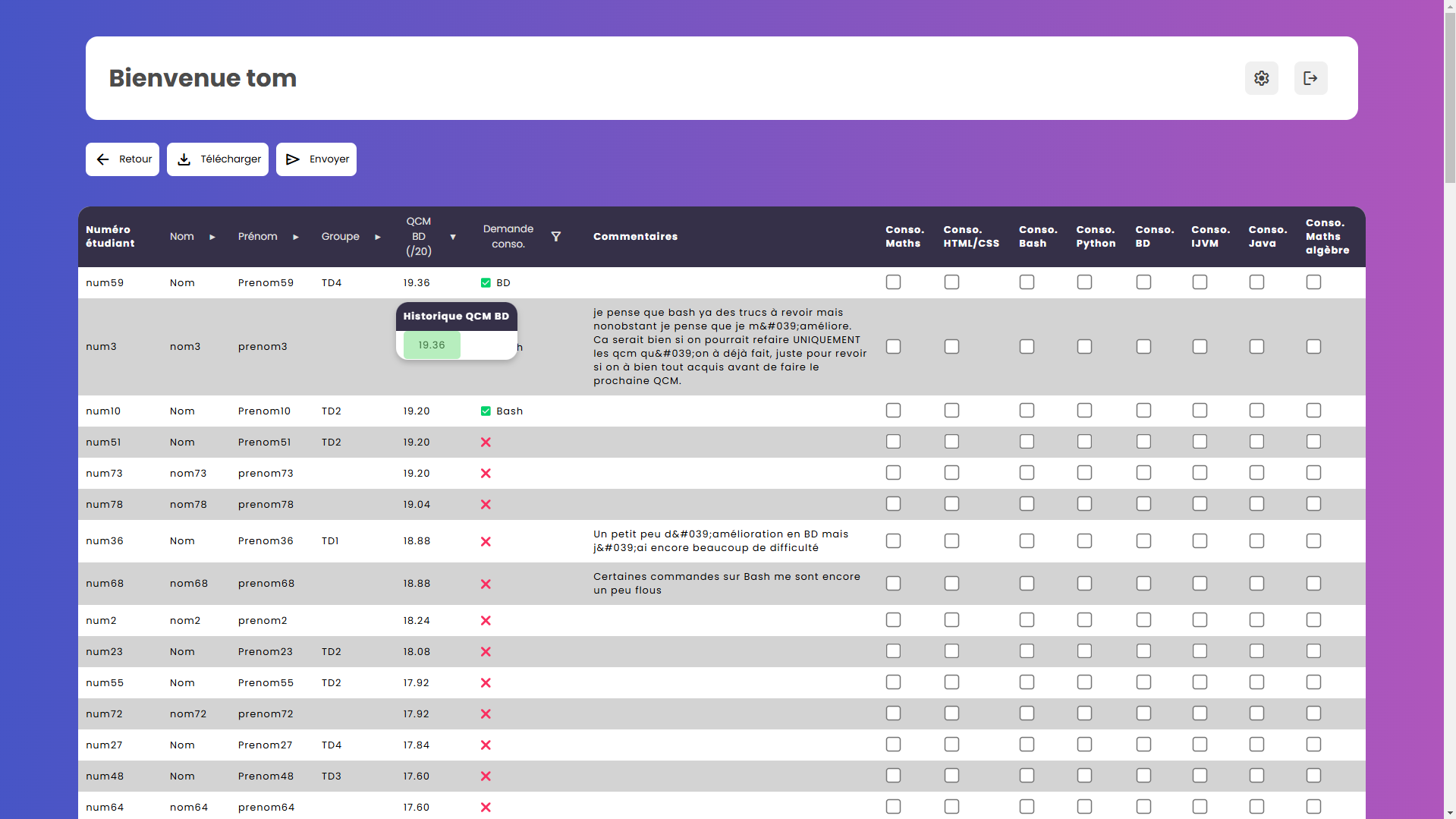The width and height of the screenshot is (1456, 819).
Task: Tick Conso. Python checkbox for num10
Action: click(x=1084, y=411)
